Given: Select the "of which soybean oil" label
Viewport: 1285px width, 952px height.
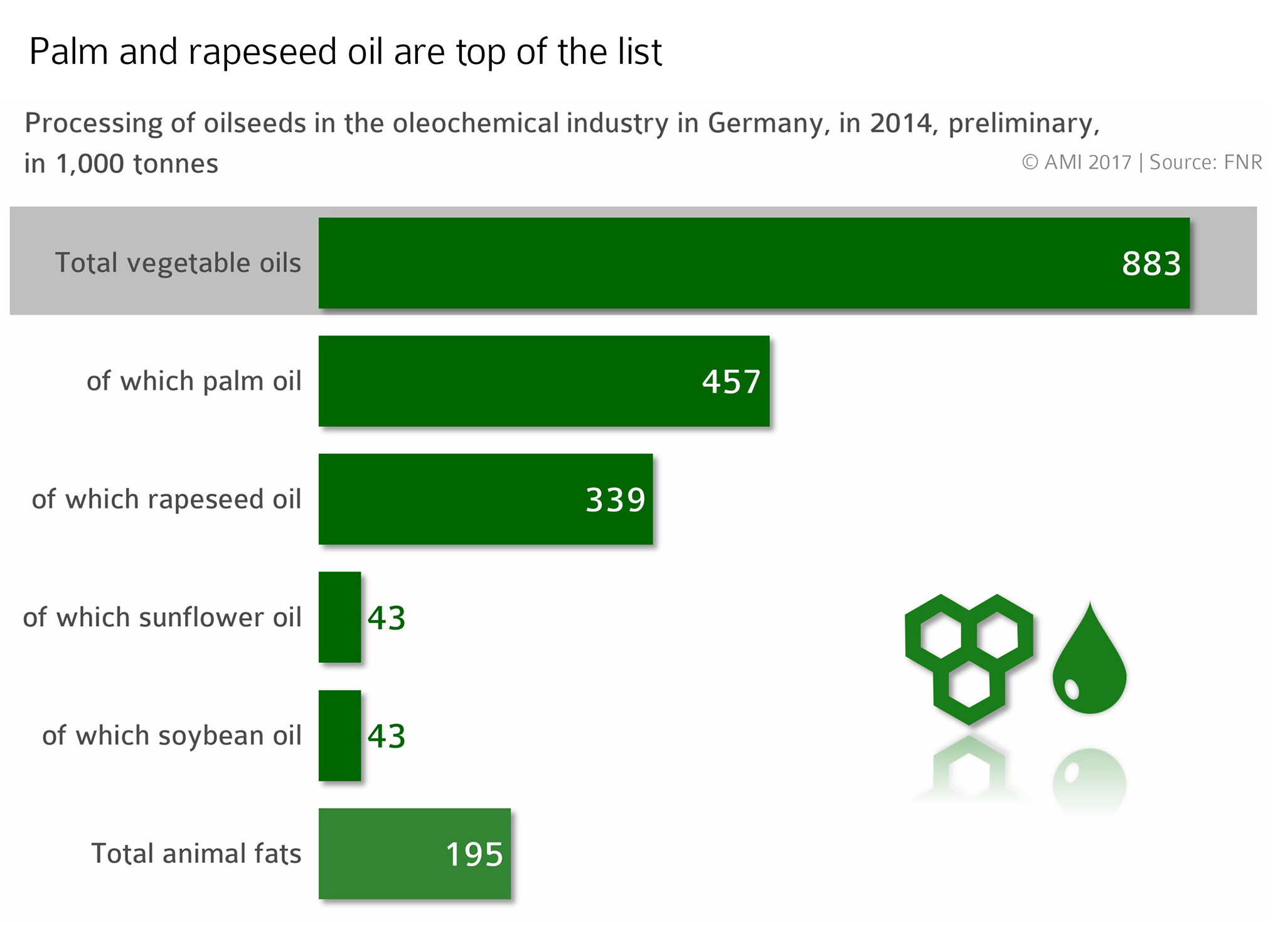Looking at the screenshot, I should [171, 735].
